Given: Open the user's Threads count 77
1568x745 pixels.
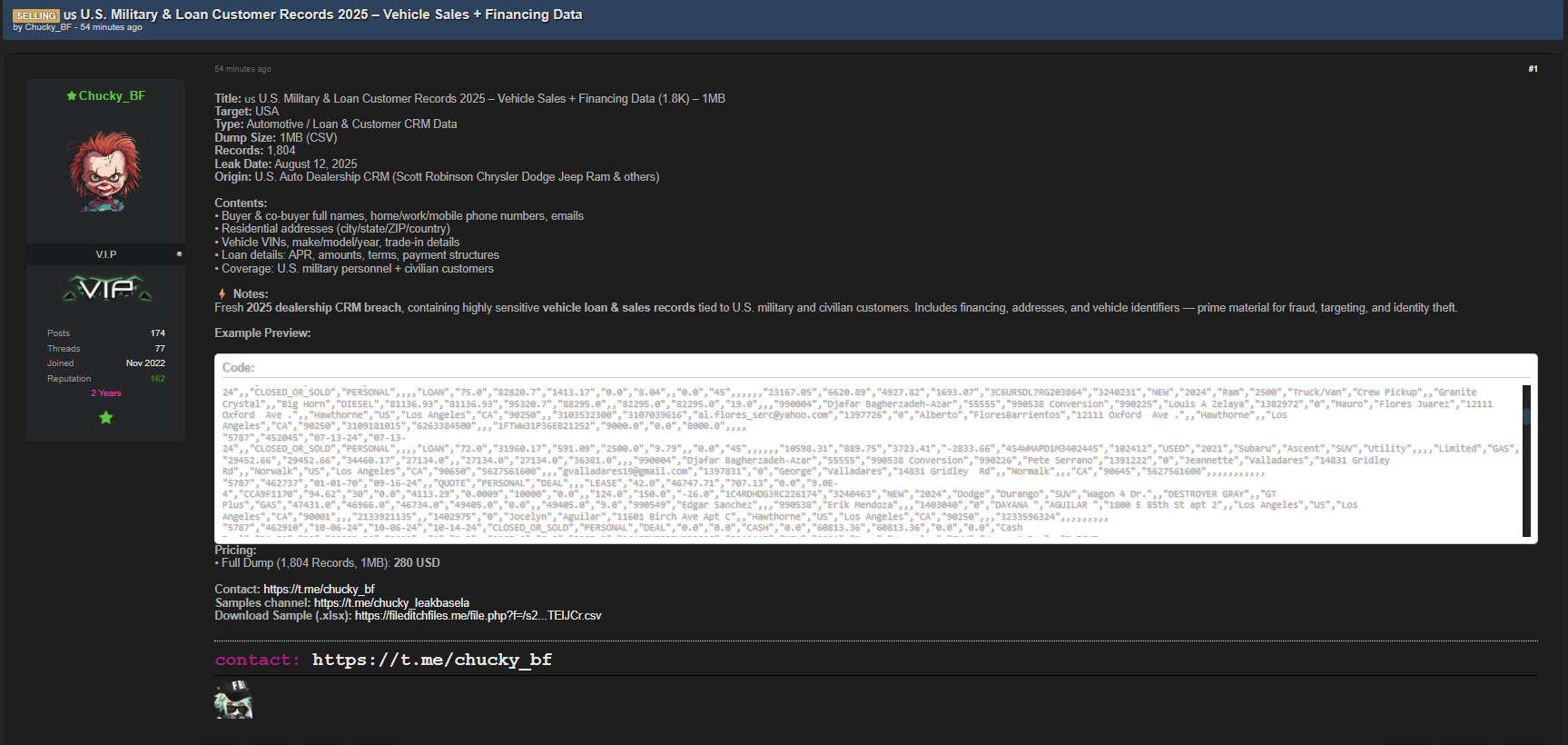Looking at the screenshot, I should [x=160, y=349].
